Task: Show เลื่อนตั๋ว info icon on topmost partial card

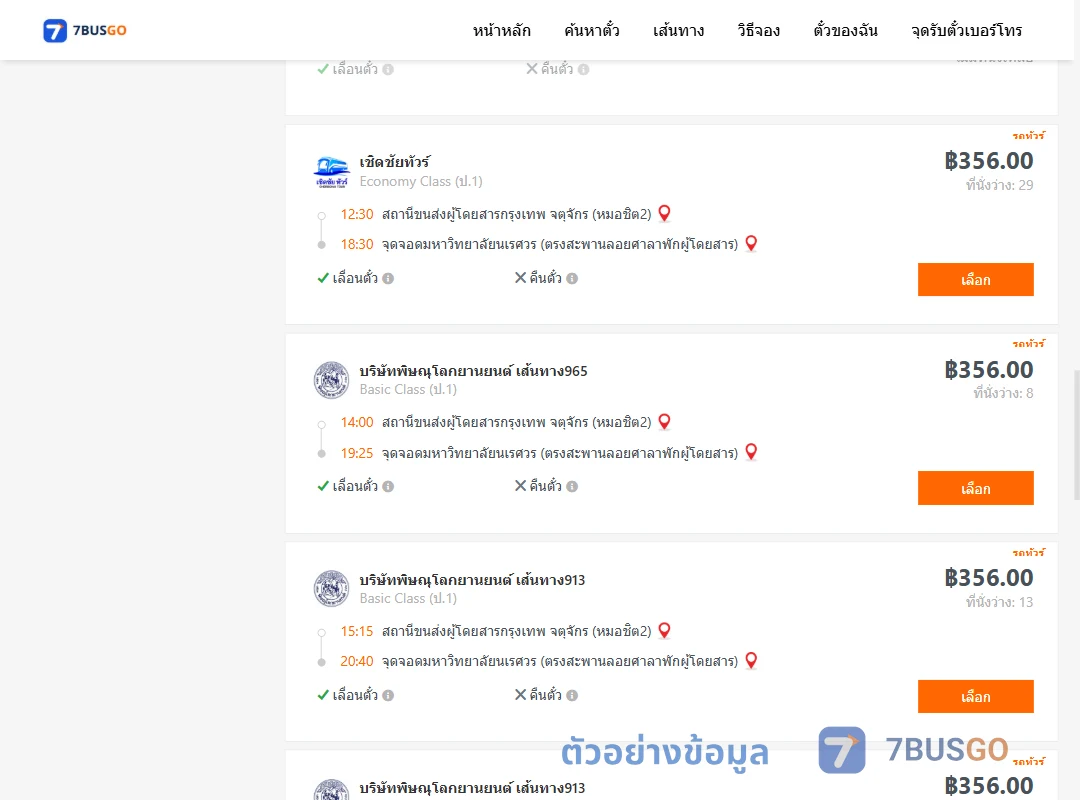Action: pyautogui.click(x=388, y=70)
